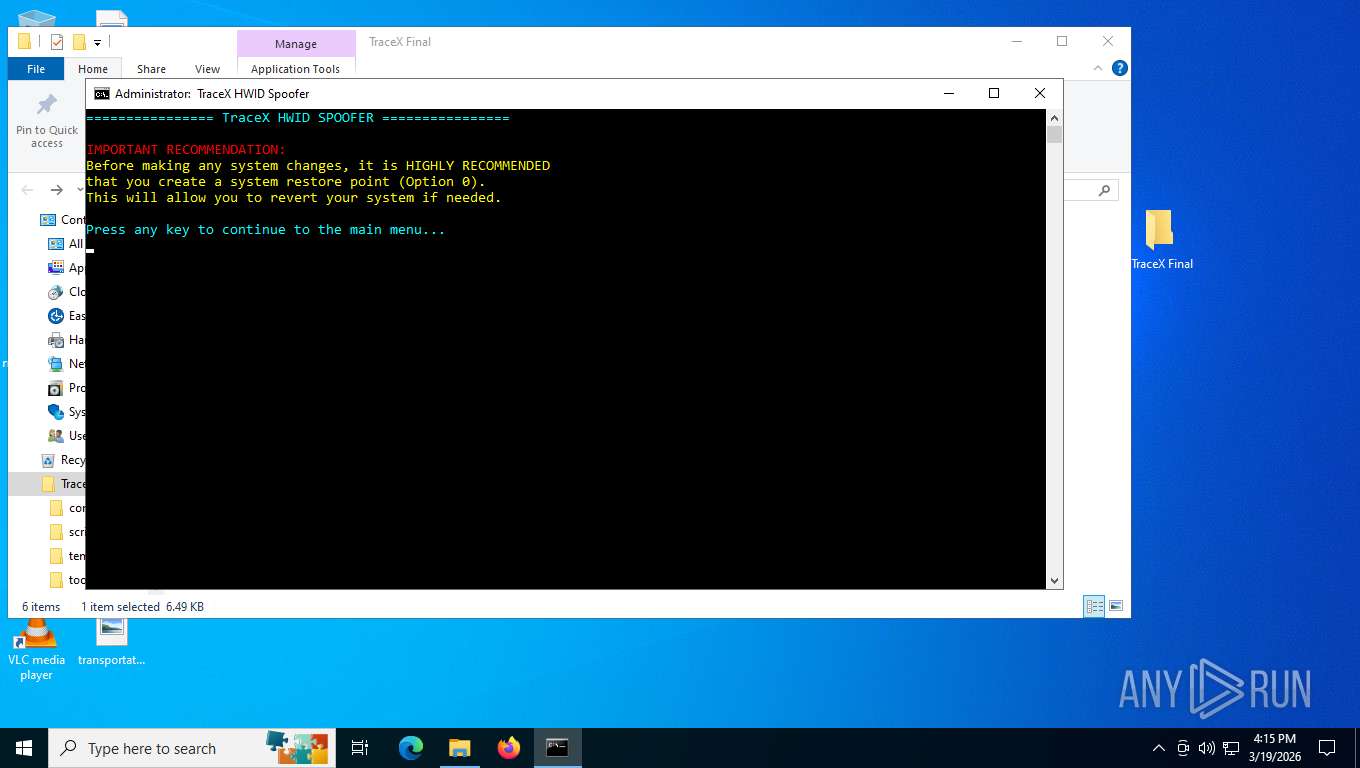Launch Microsoft Edge from the taskbar
Viewport: 1360px width, 768px height.
pyautogui.click(x=410, y=748)
